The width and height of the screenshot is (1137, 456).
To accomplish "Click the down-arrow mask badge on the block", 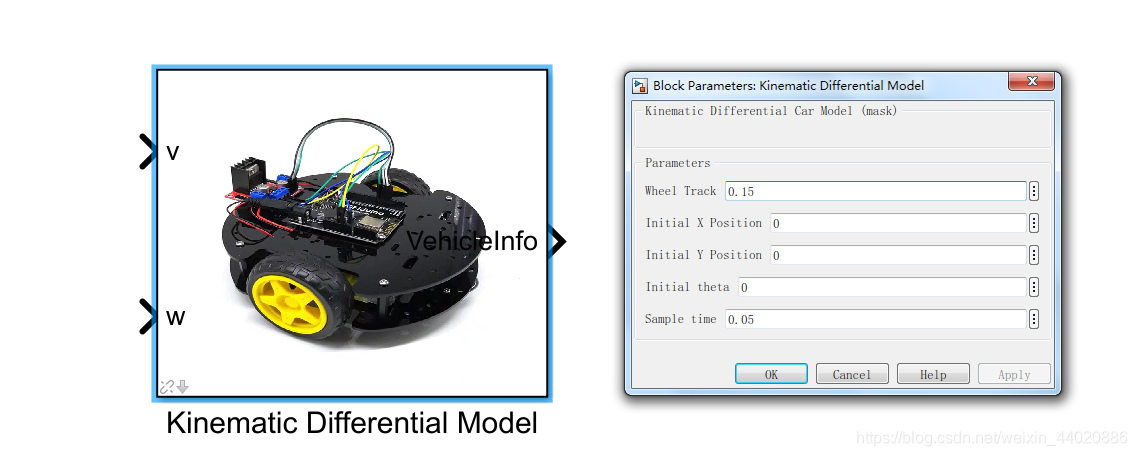I will tap(183, 387).
